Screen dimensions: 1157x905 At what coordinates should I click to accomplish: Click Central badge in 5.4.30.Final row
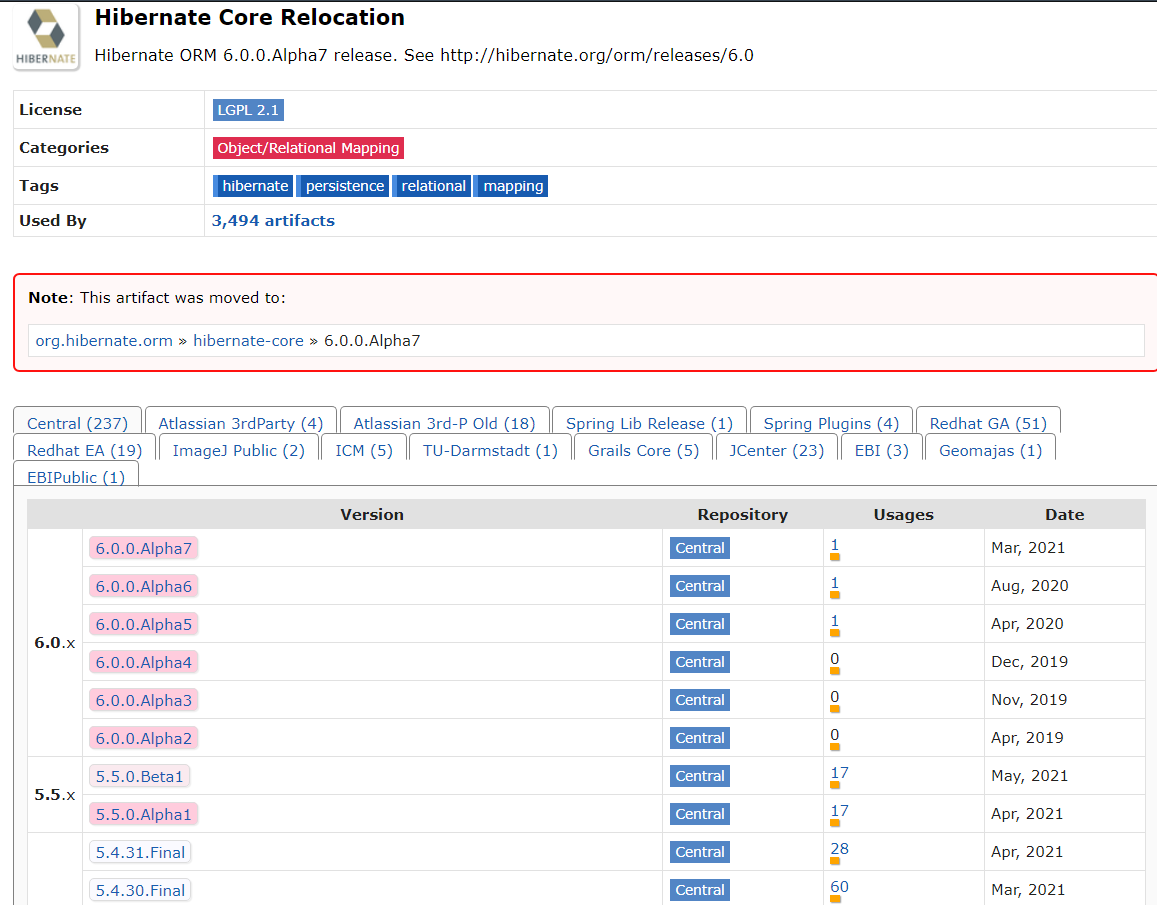pos(700,890)
